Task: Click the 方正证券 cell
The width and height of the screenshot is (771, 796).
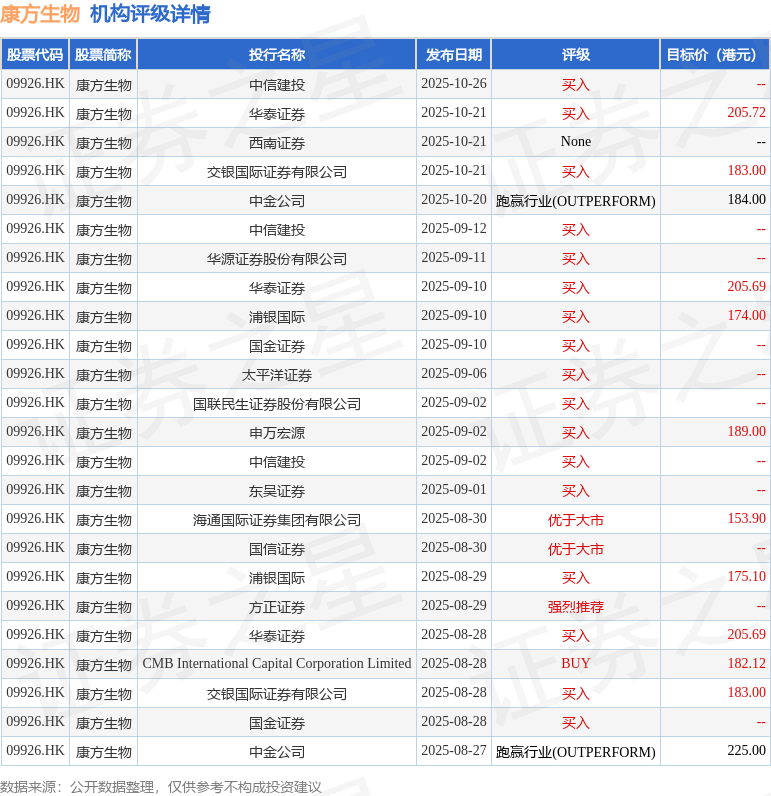Action: 277,607
